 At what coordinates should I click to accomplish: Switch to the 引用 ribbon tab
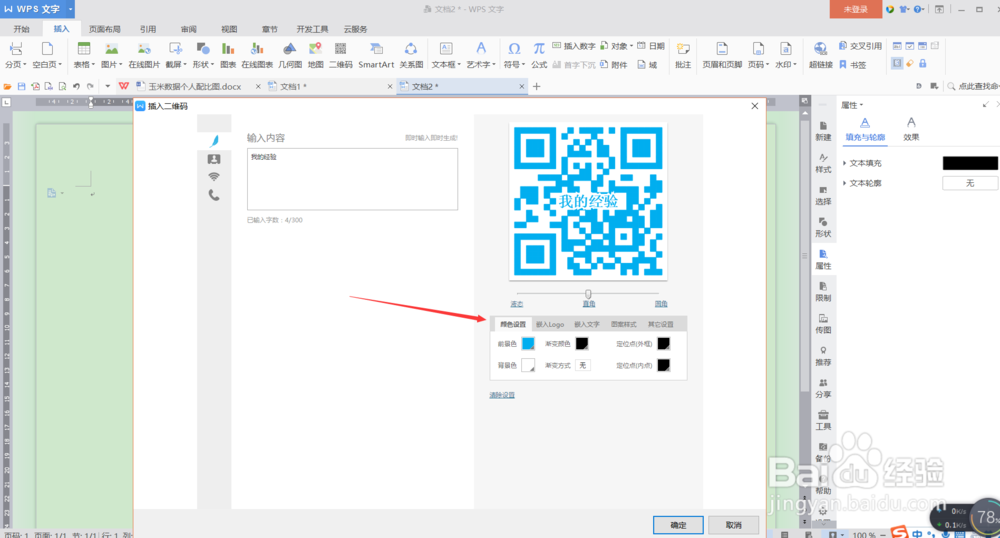point(148,29)
